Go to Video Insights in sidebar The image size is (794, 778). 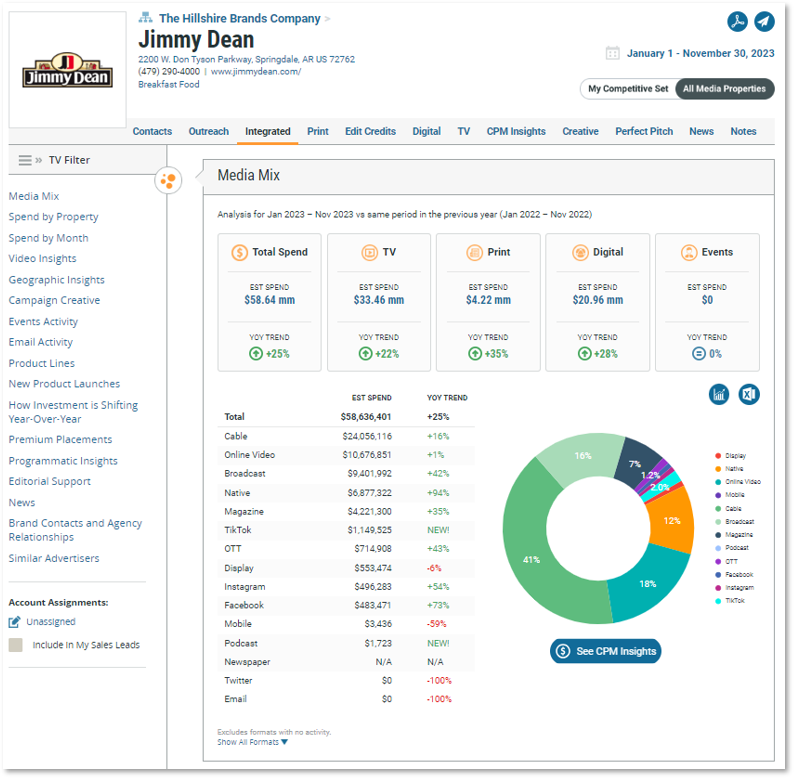[42, 258]
